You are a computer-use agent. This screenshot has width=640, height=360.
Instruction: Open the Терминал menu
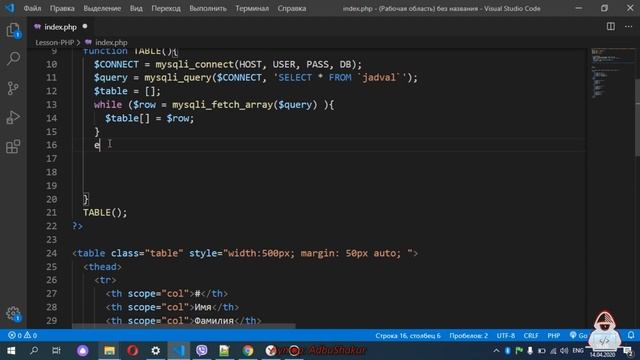tap(252, 8)
